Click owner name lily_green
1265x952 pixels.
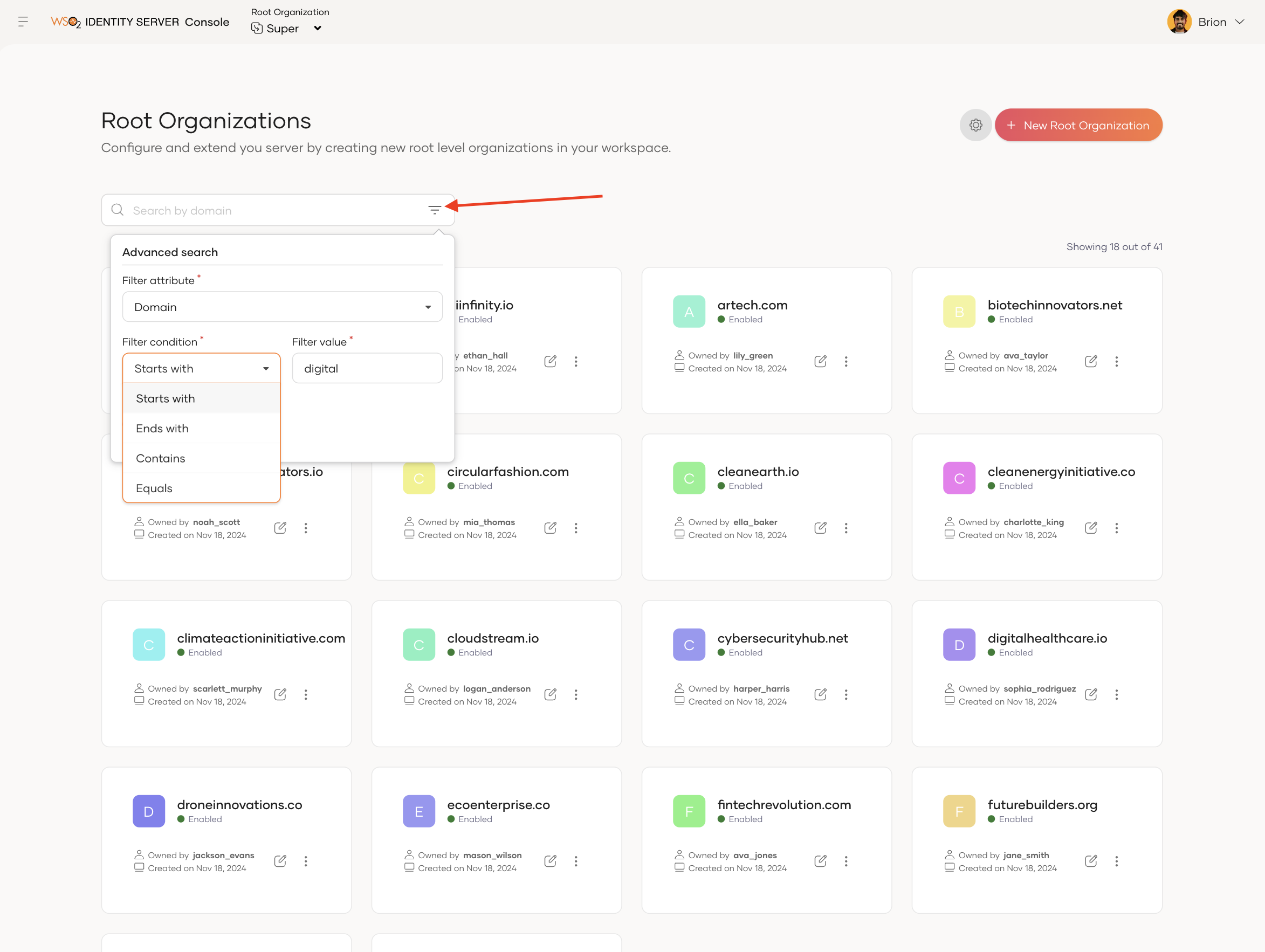tap(753, 356)
